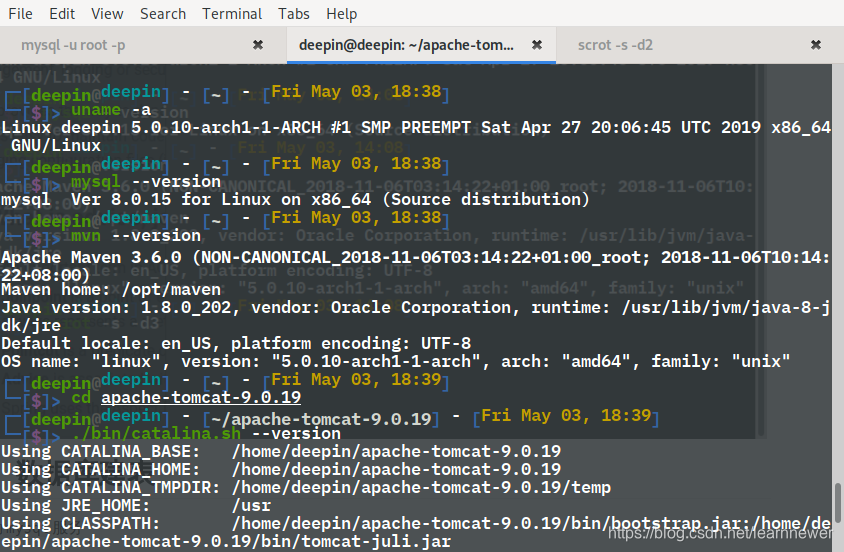Open the Search menu

click(x=163, y=13)
